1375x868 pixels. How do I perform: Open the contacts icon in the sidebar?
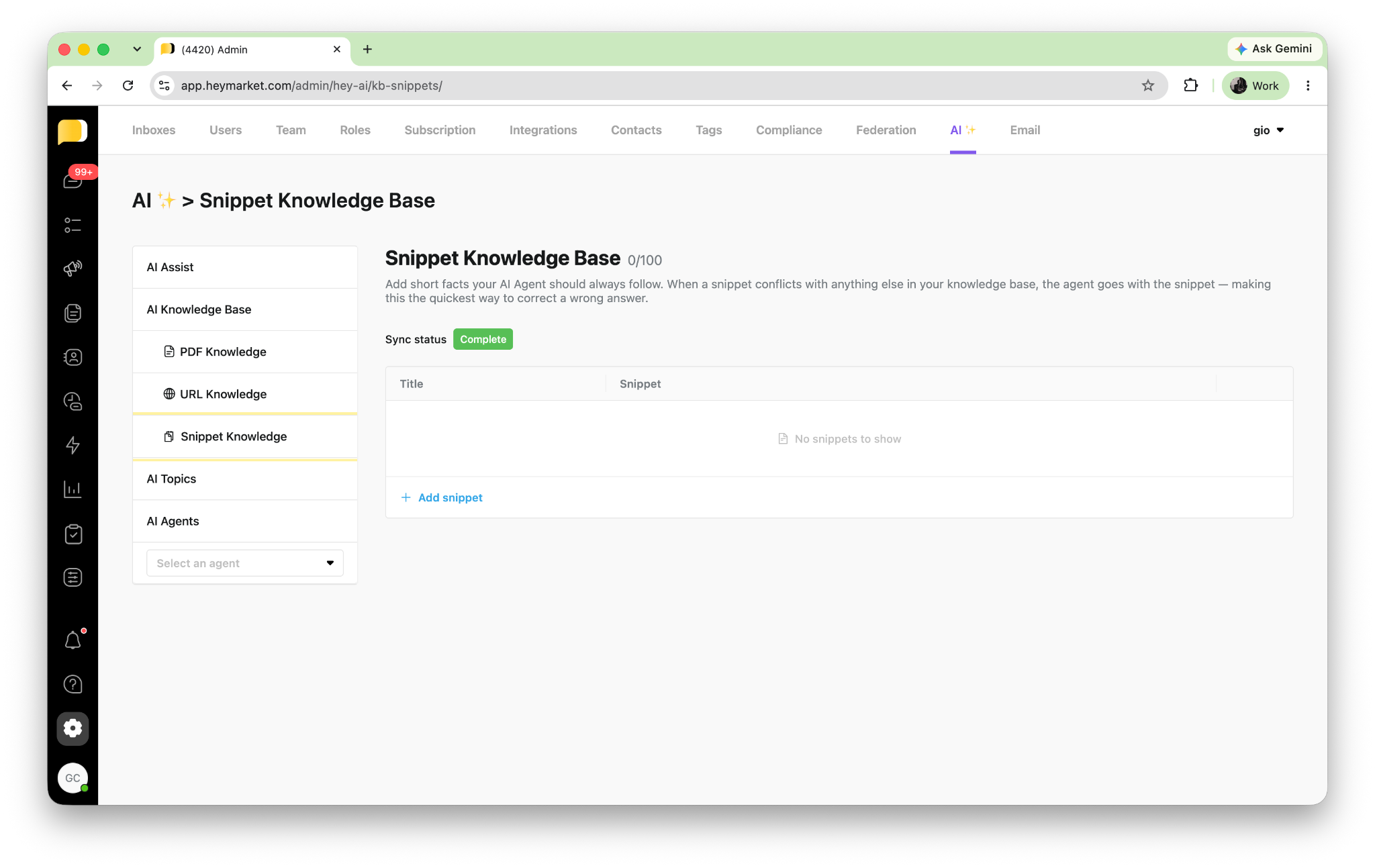tap(73, 357)
